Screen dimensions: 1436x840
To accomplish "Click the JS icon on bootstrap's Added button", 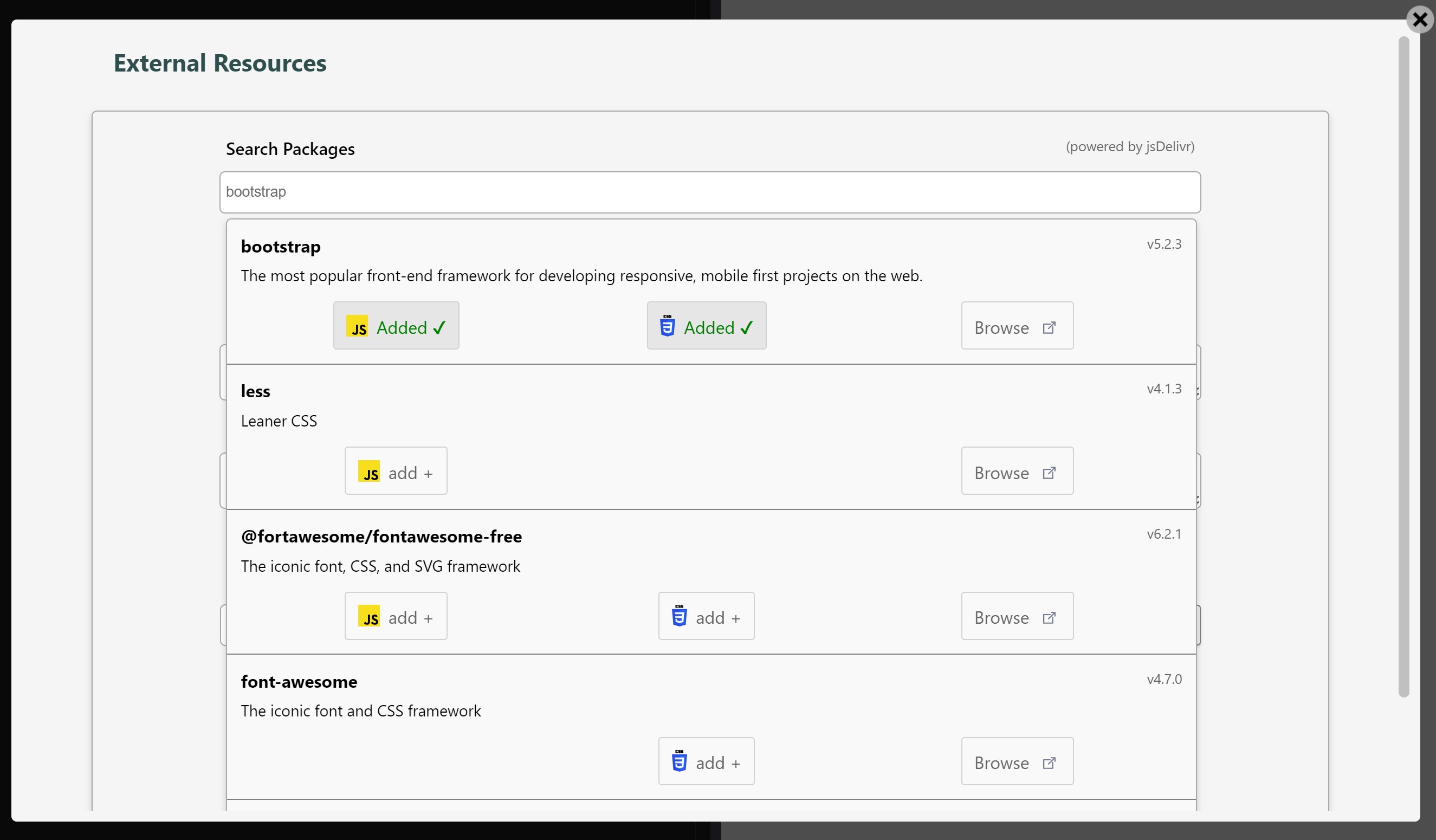I will [x=358, y=327].
